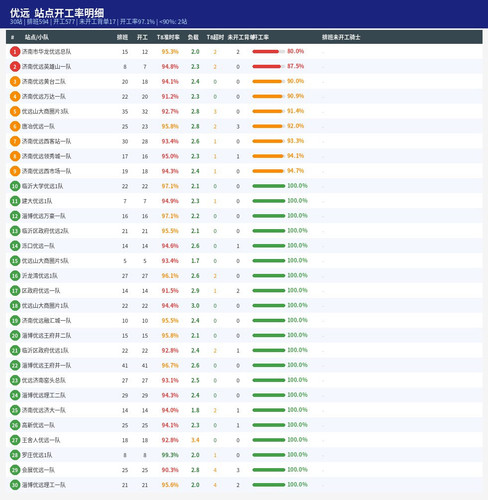The image size is (488, 500).
Task: Click the 罗庄优远1队 station name
Action: [x=37, y=455]
